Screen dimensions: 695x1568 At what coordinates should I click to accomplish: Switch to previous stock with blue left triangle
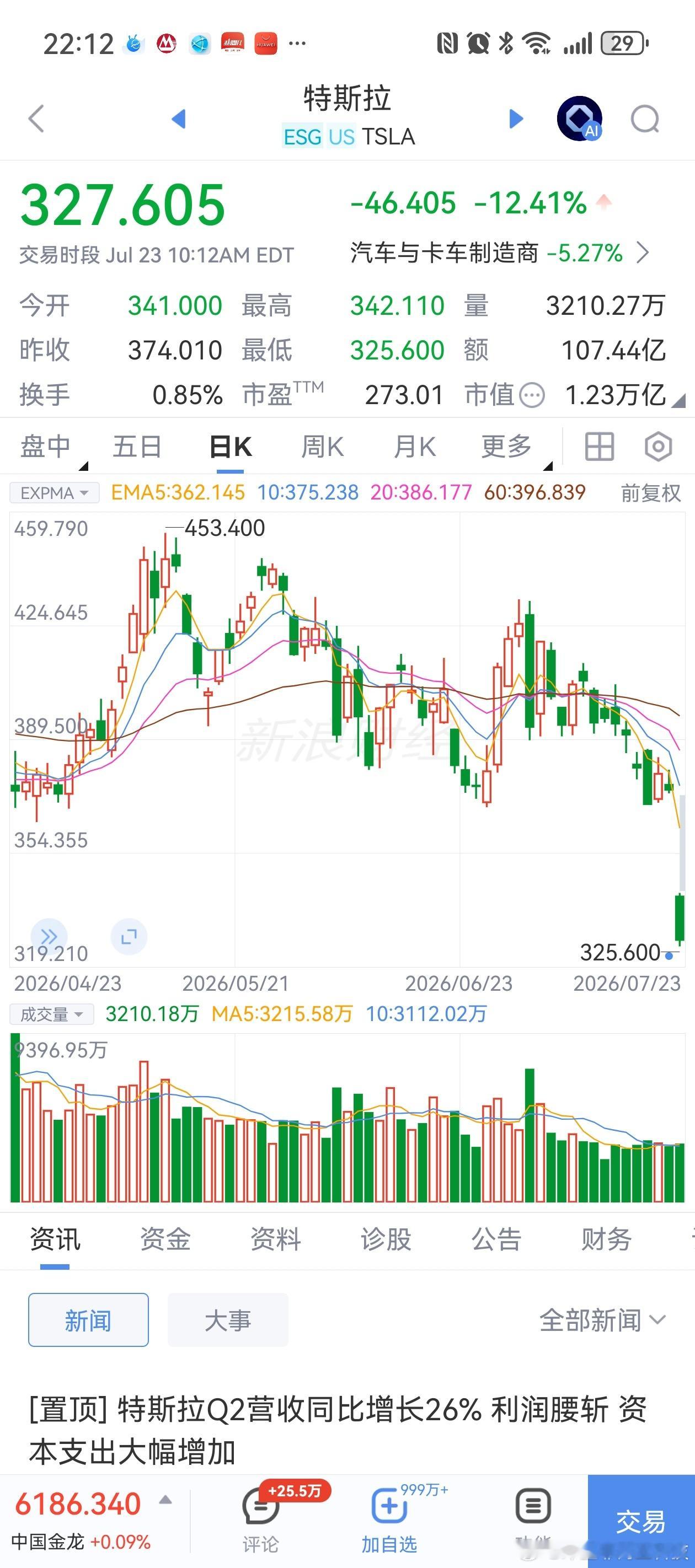(x=179, y=118)
